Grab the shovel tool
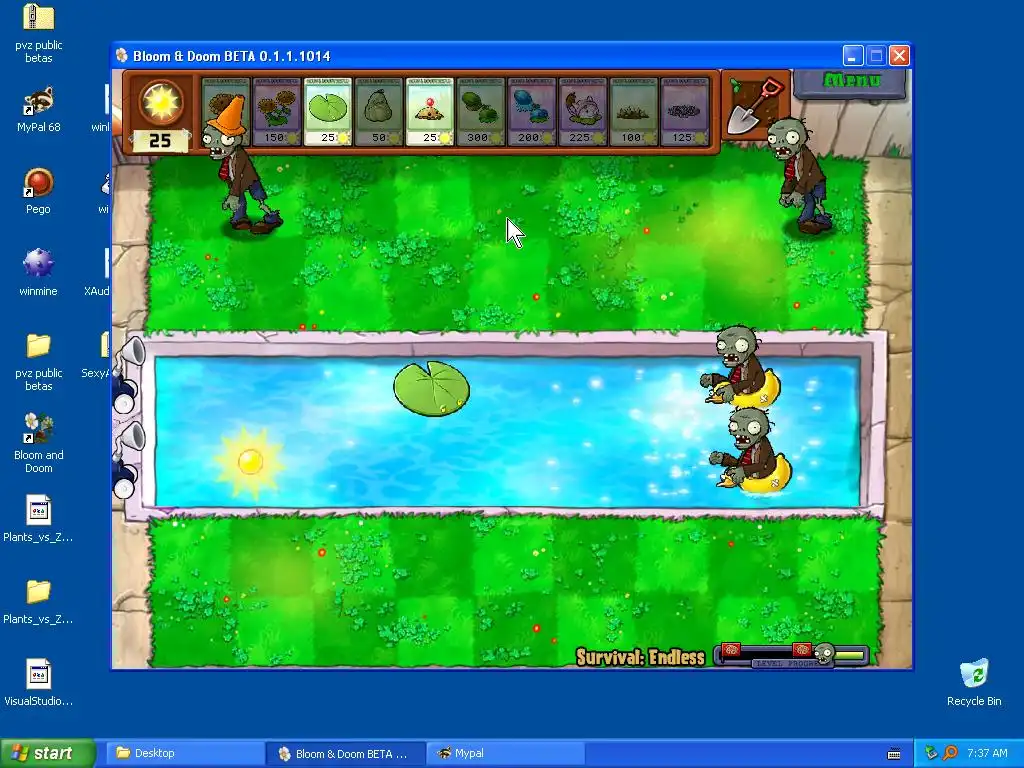Image resolution: width=1024 pixels, height=768 pixels. [x=754, y=106]
